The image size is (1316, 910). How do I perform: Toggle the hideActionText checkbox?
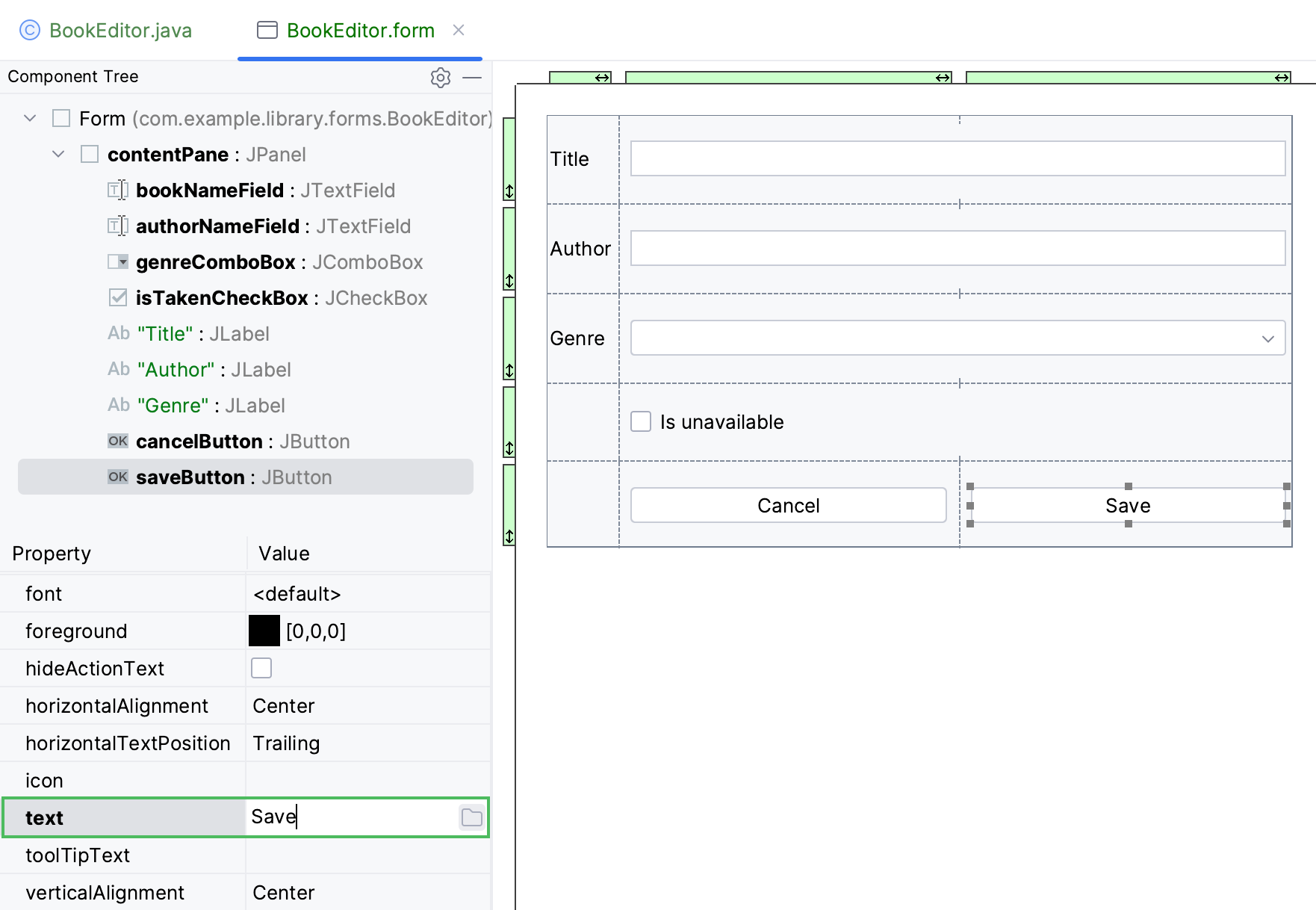pyautogui.click(x=261, y=667)
